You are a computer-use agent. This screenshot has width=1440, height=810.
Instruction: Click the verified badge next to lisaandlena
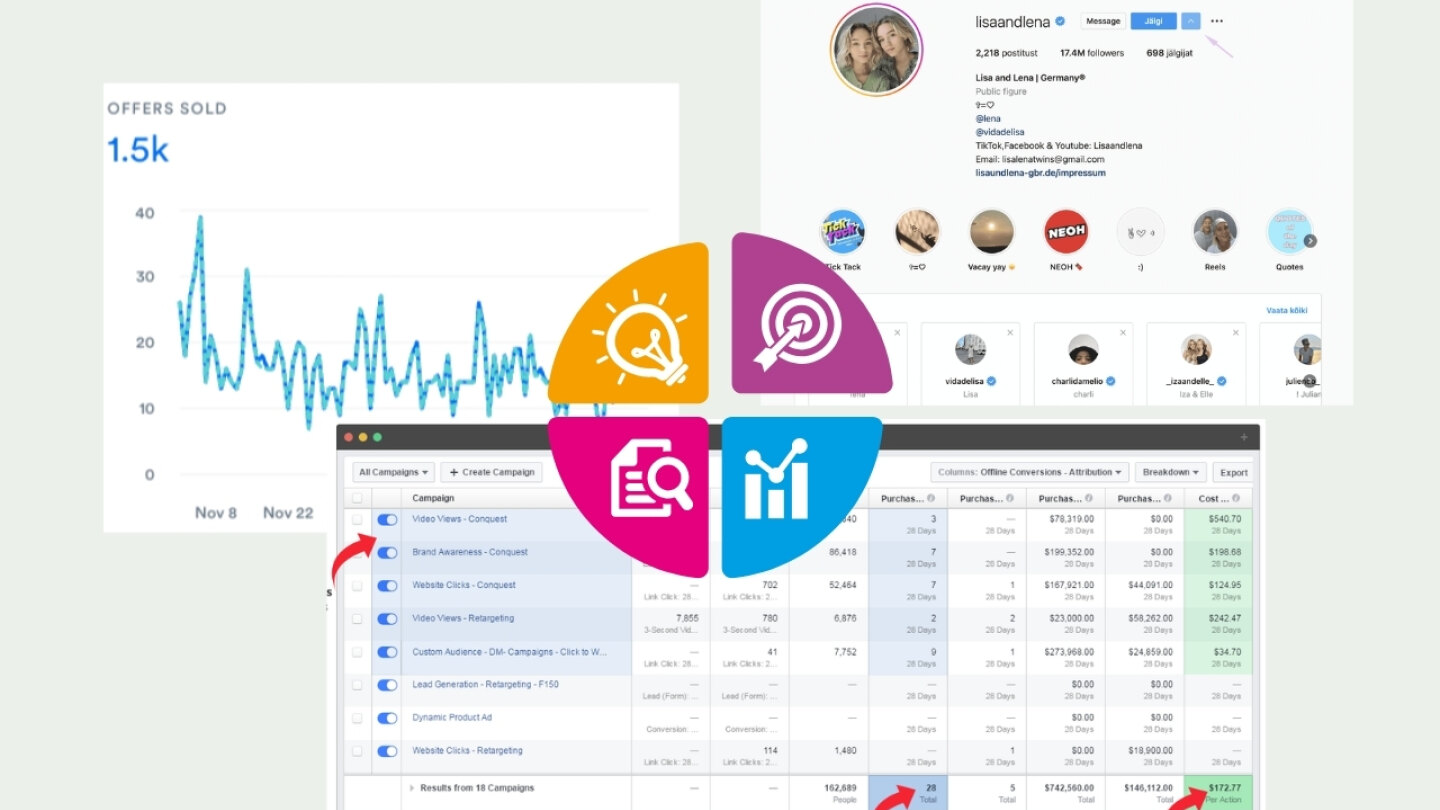pos(1060,21)
